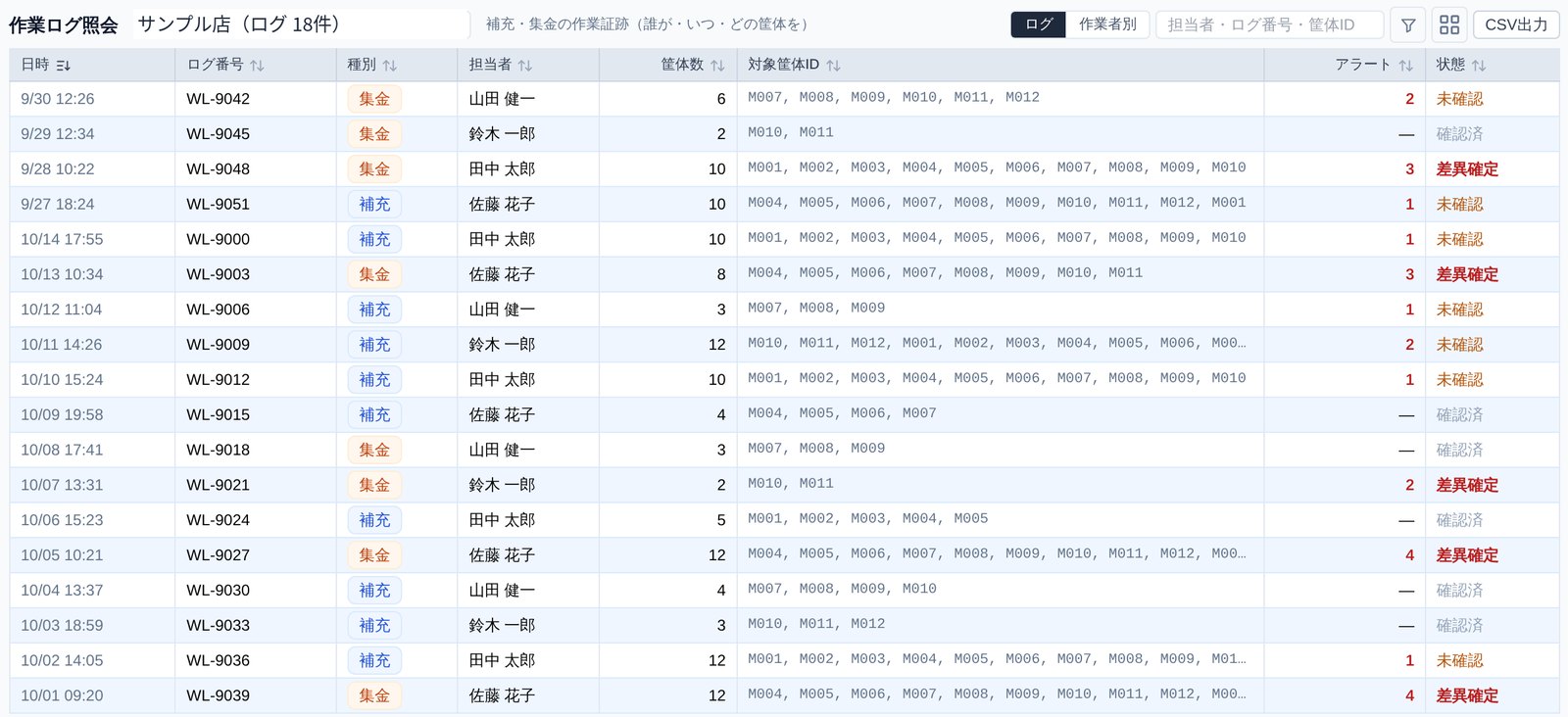This screenshot has width=1568, height=717.
Task: Select 鈴木 一郎 in WL-9009 row
Action: tap(502, 345)
